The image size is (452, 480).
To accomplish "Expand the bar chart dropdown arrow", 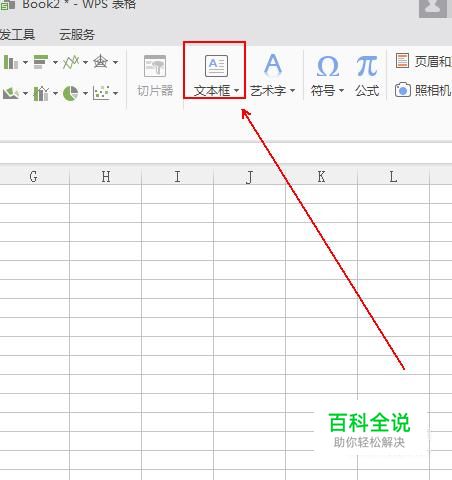I will (x=55, y=62).
